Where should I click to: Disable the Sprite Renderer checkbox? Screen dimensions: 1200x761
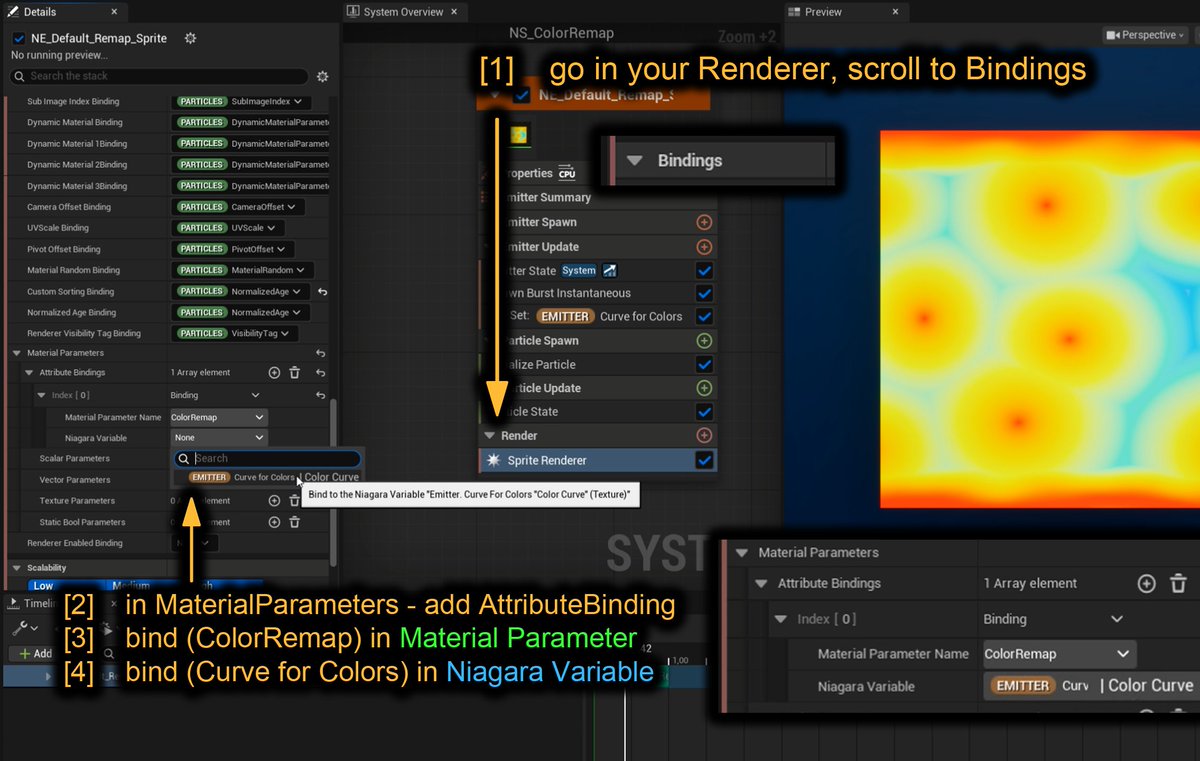[704, 460]
